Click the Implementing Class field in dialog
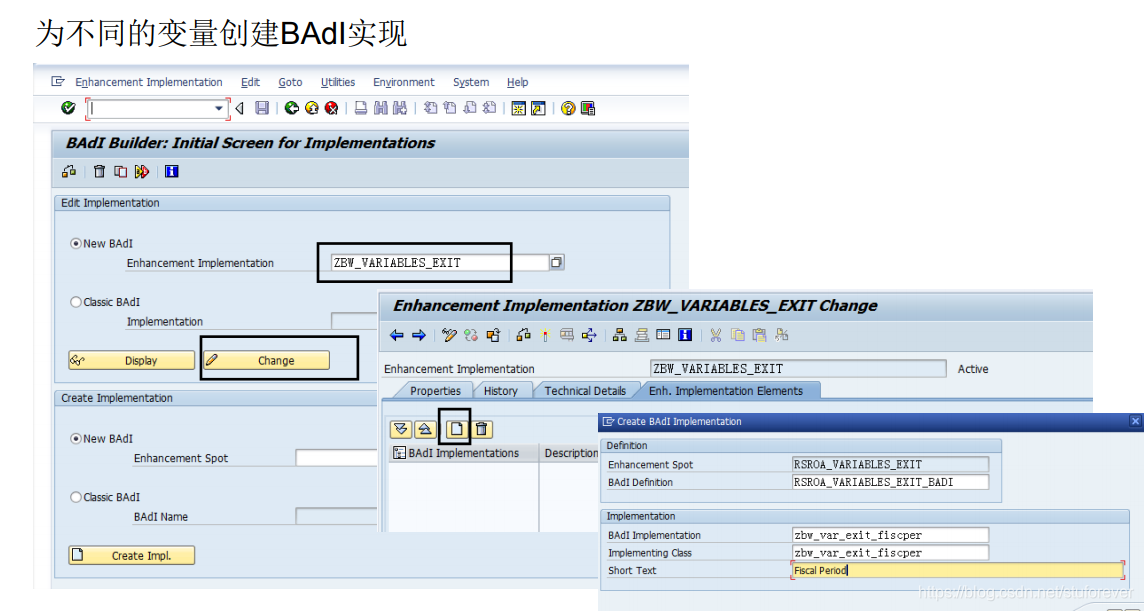 tap(890, 553)
